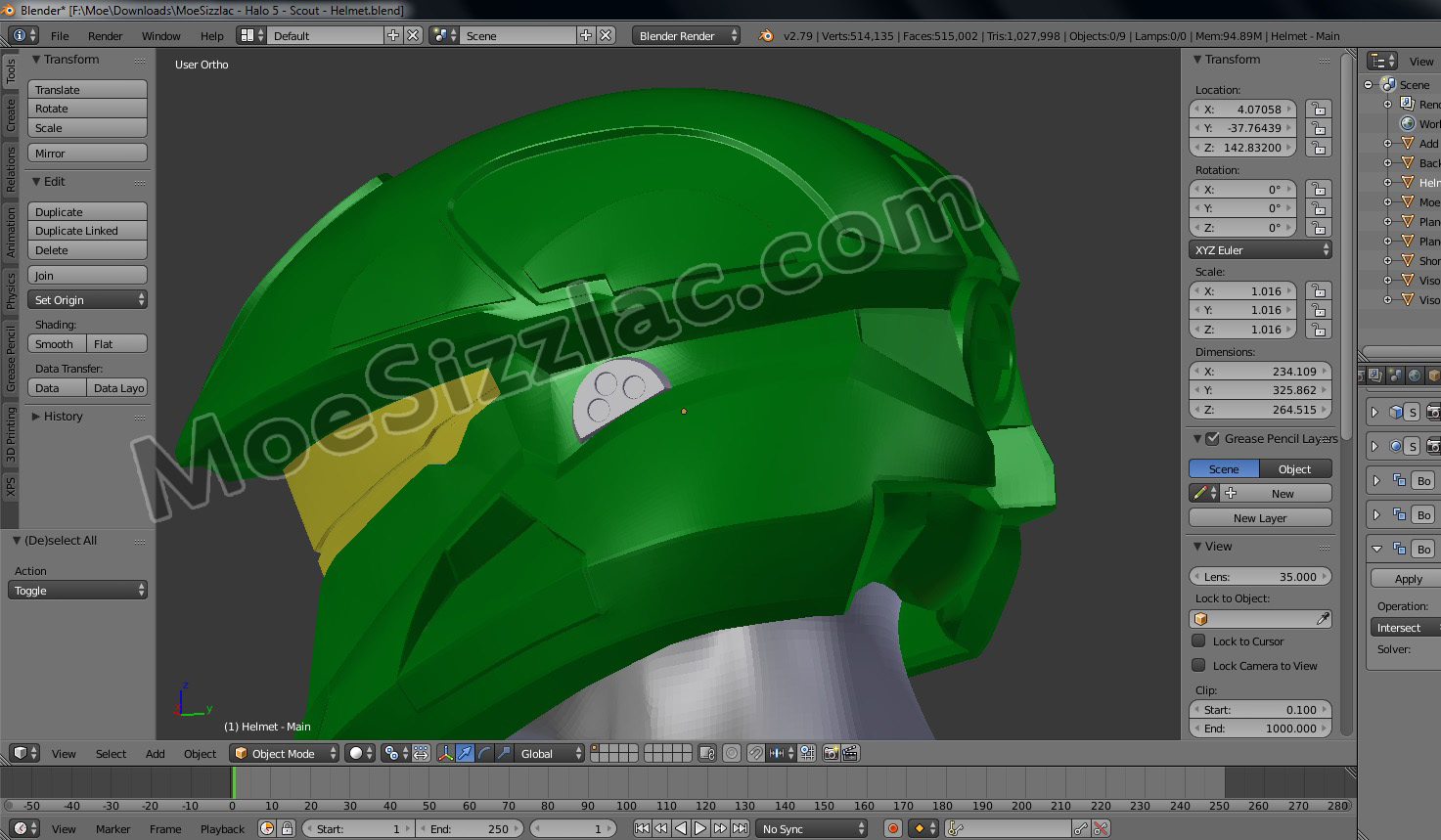The width and height of the screenshot is (1441, 840).
Task: Check Lock Camera to View
Action: click(1198, 665)
